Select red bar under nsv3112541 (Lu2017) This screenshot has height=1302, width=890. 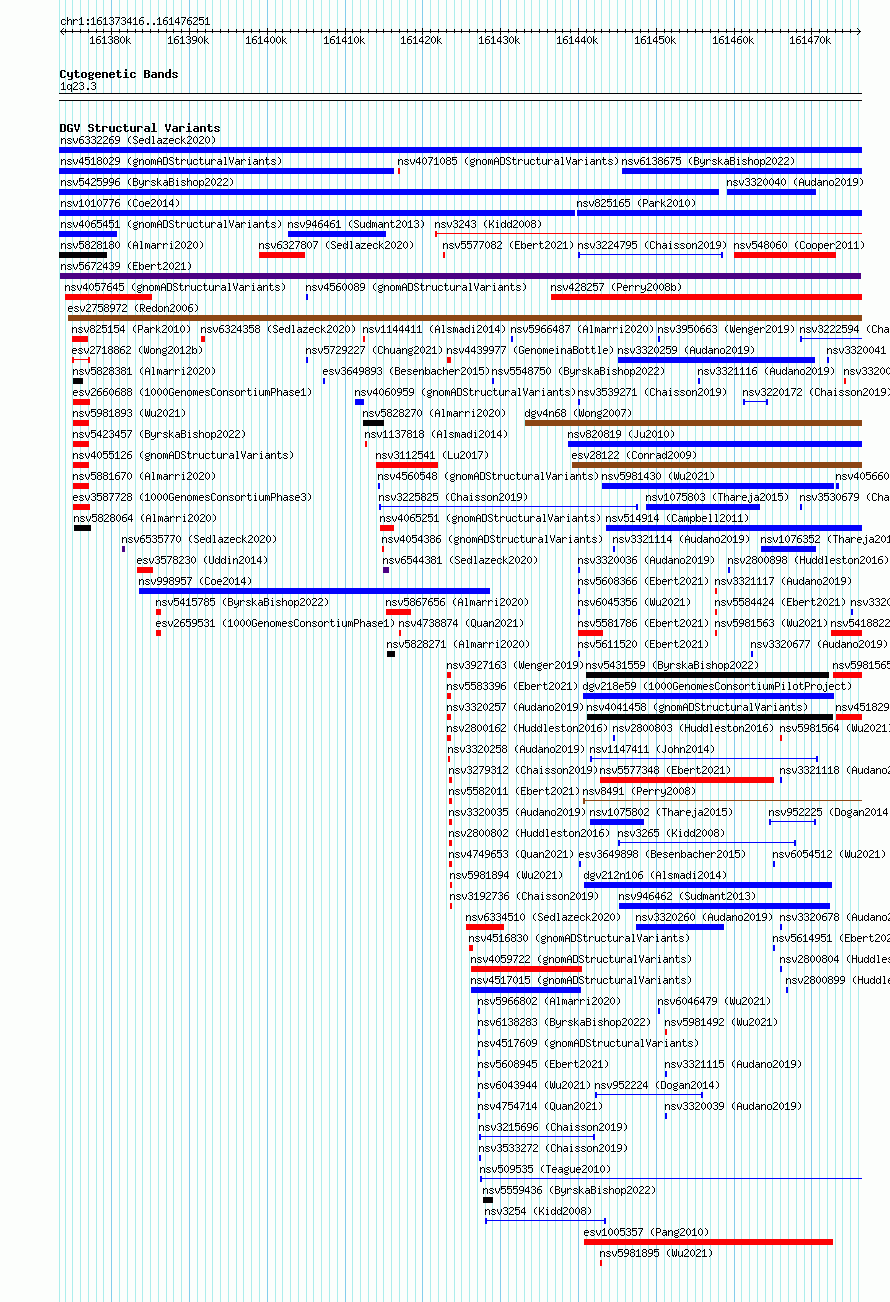coord(407,465)
